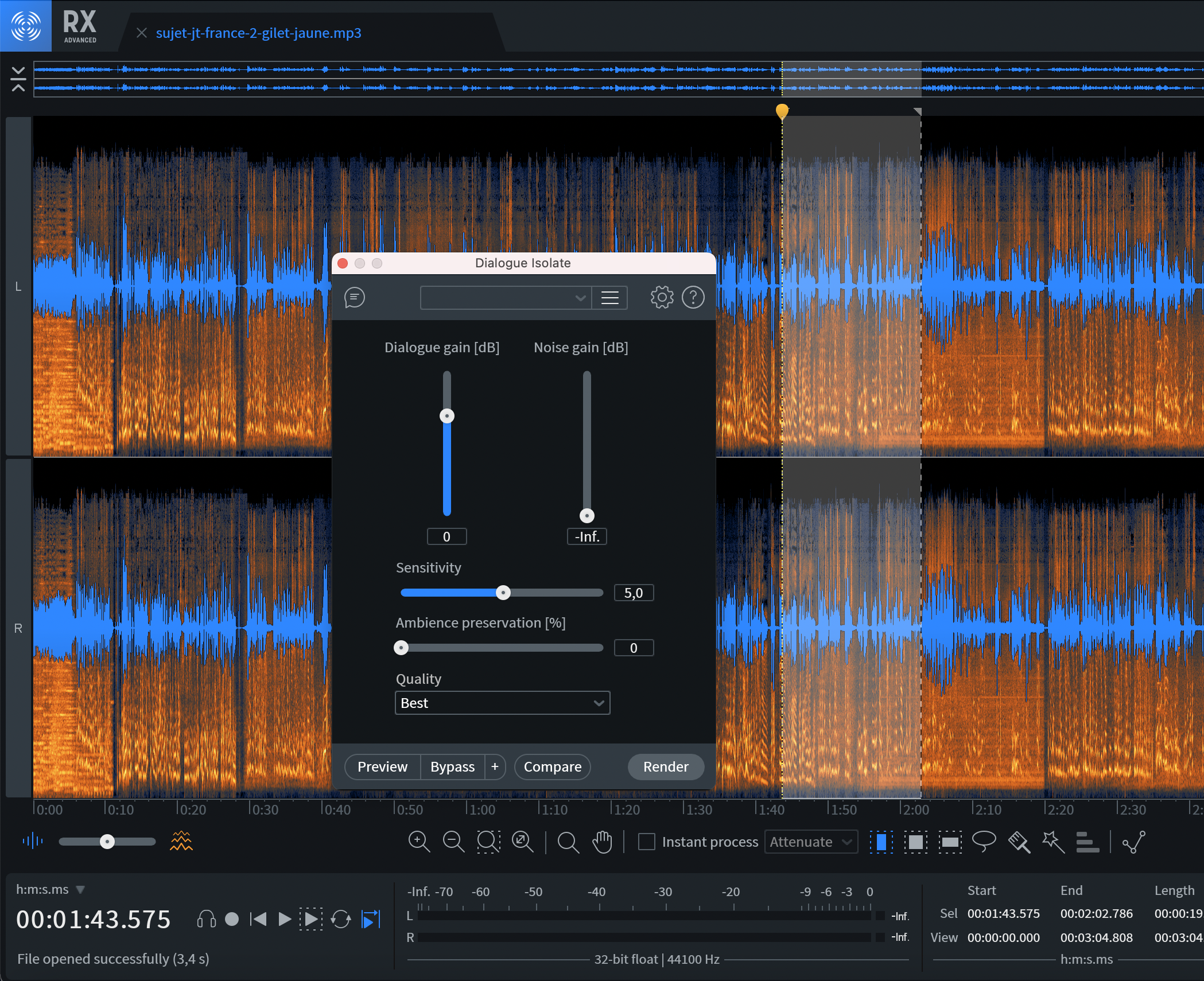Click the Sensitivity slider handle
This screenshot has width=1204, height=981.
pos(503,593)
